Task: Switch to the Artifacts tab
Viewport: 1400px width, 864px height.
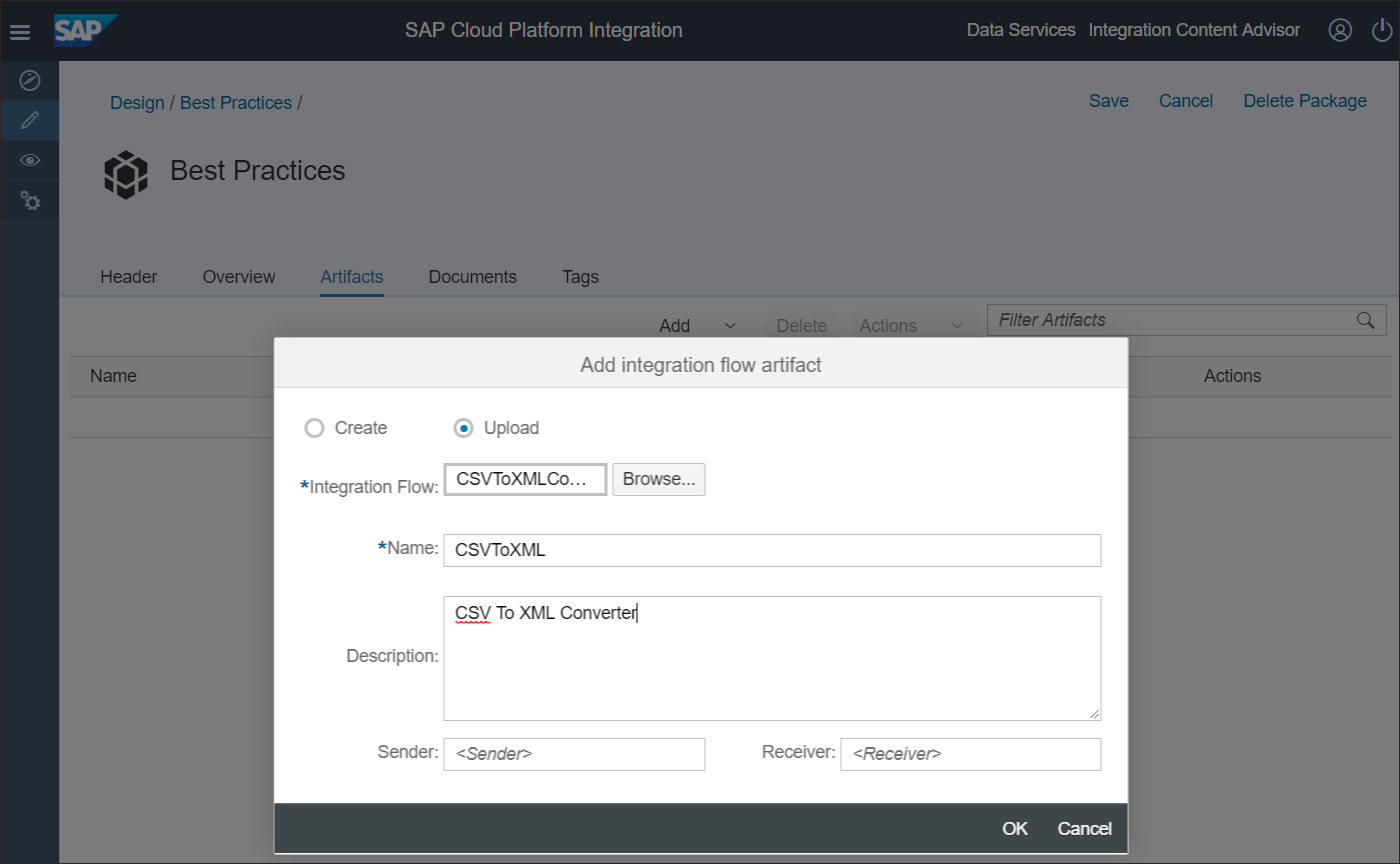Action: pyautogui.click(x=352, y=277)
